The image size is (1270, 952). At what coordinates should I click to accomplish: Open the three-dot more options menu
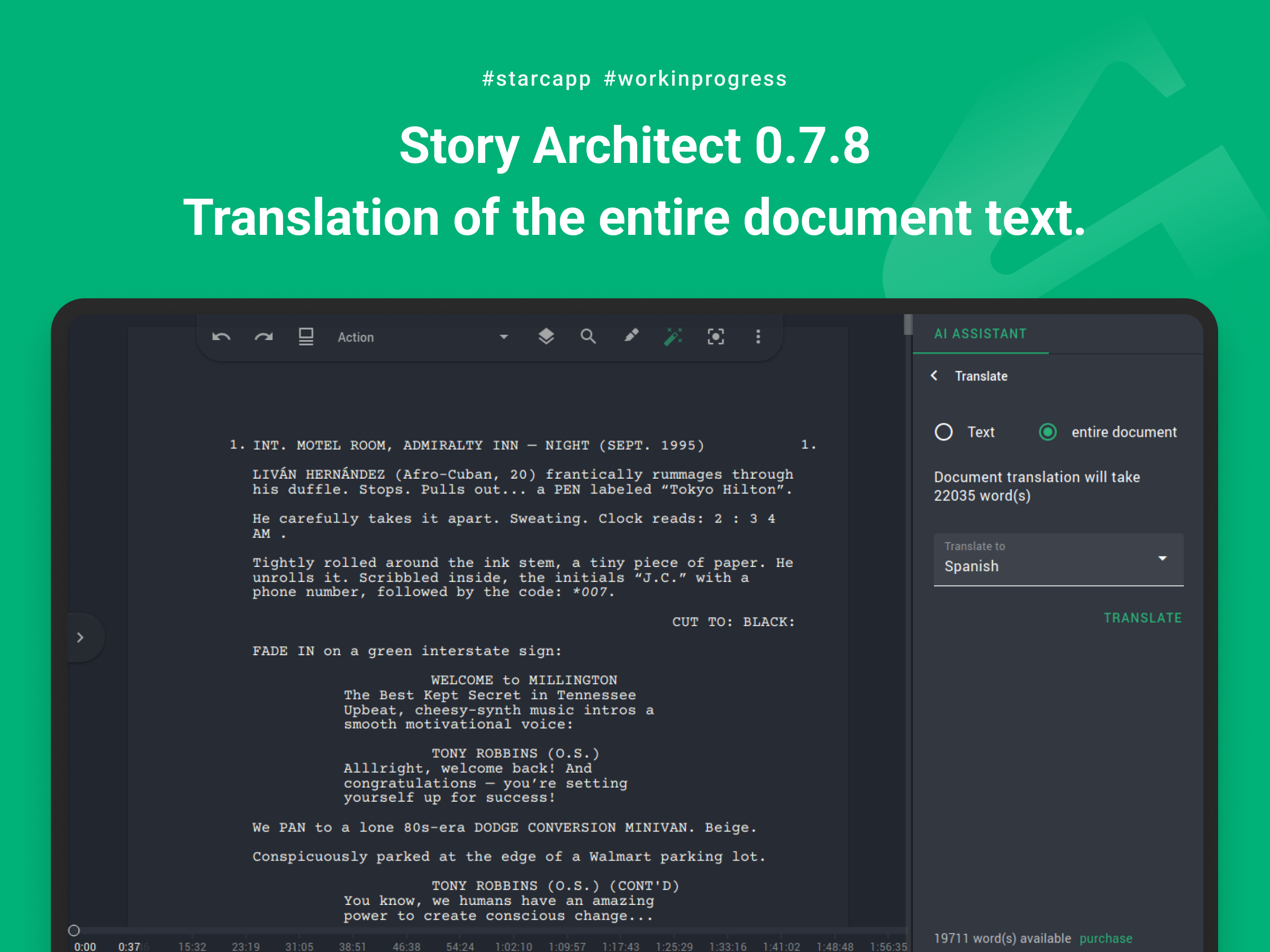coord(758,337)
